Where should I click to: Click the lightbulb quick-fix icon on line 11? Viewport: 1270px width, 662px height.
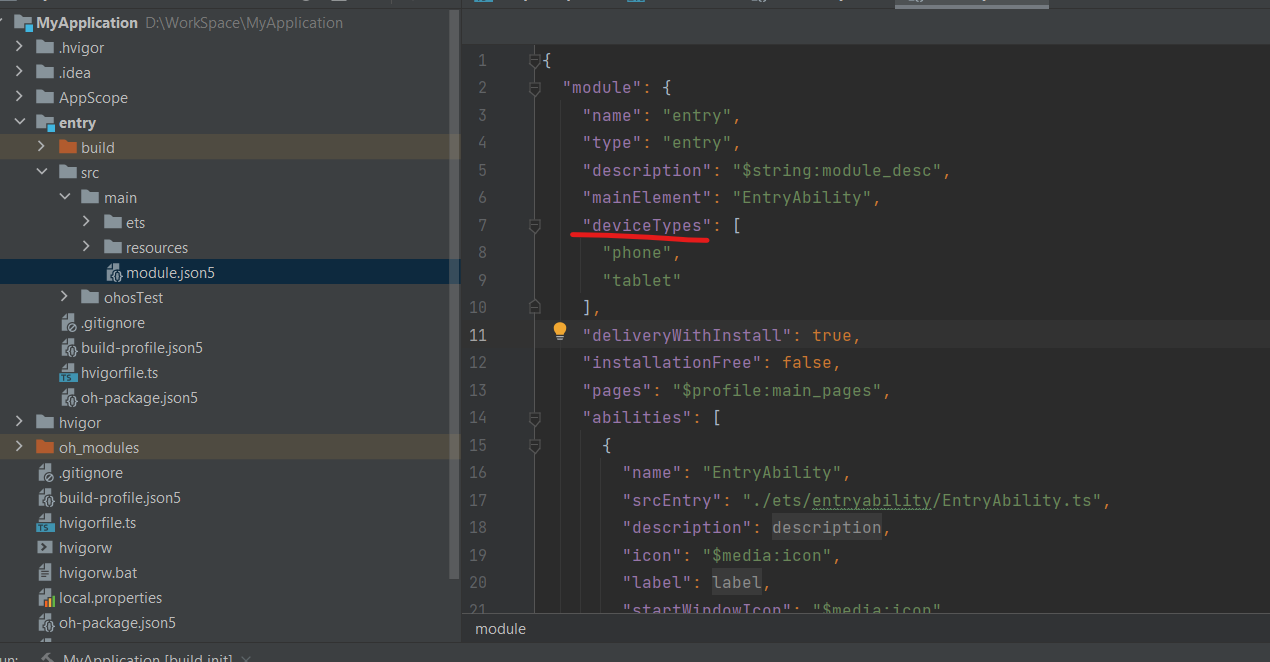click(560, 331)
